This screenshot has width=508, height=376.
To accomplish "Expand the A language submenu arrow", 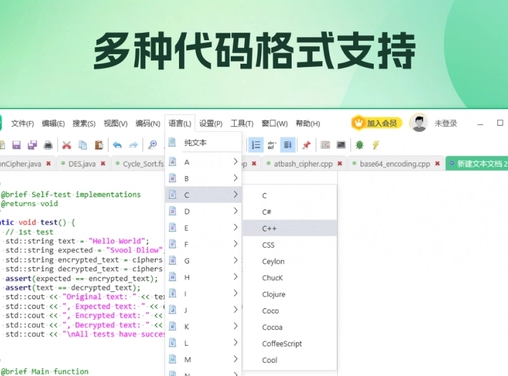I will [x=235, y=161].
